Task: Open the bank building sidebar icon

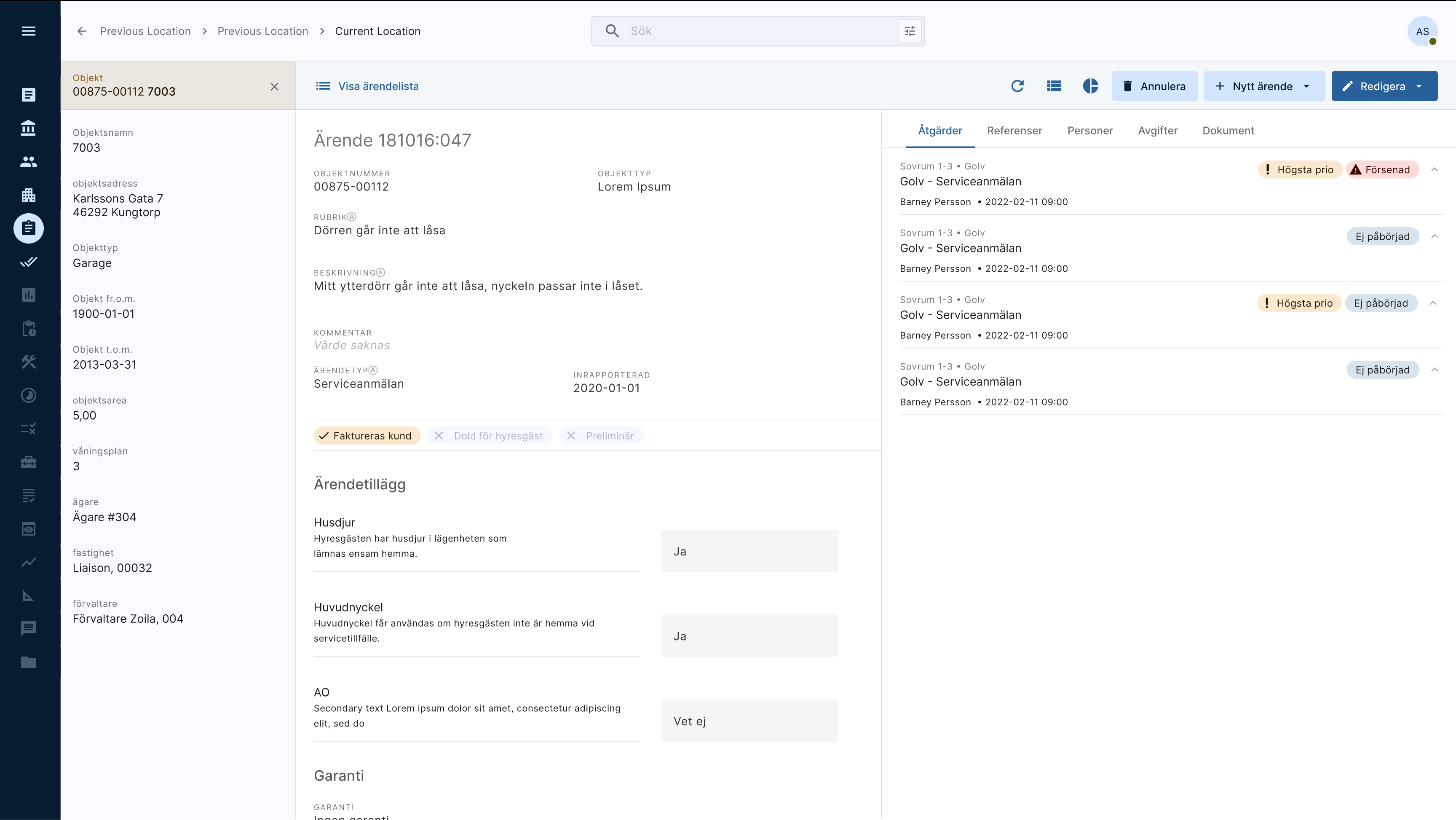Action: [x=28, y=128]
